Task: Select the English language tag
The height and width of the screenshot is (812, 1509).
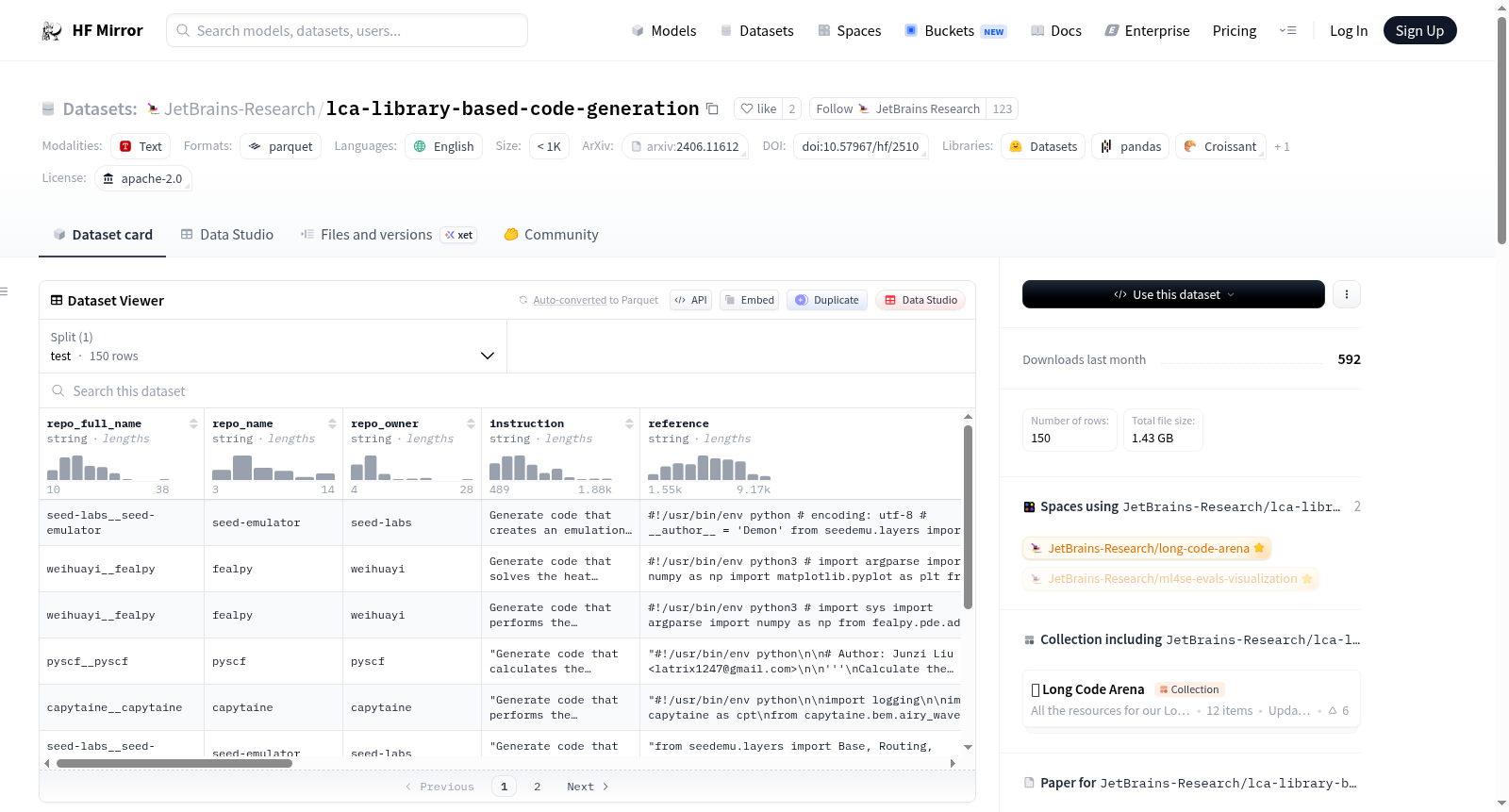Action: 443,146
